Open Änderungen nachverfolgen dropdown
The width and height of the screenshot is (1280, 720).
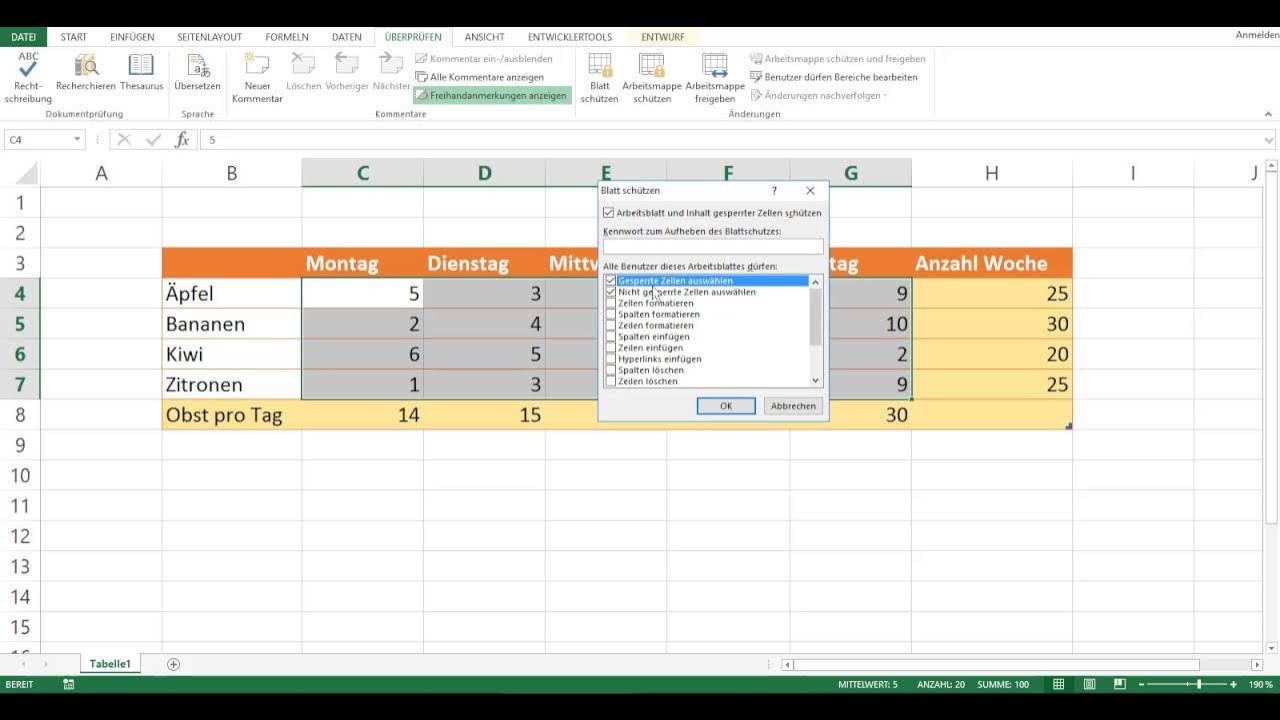819,96
